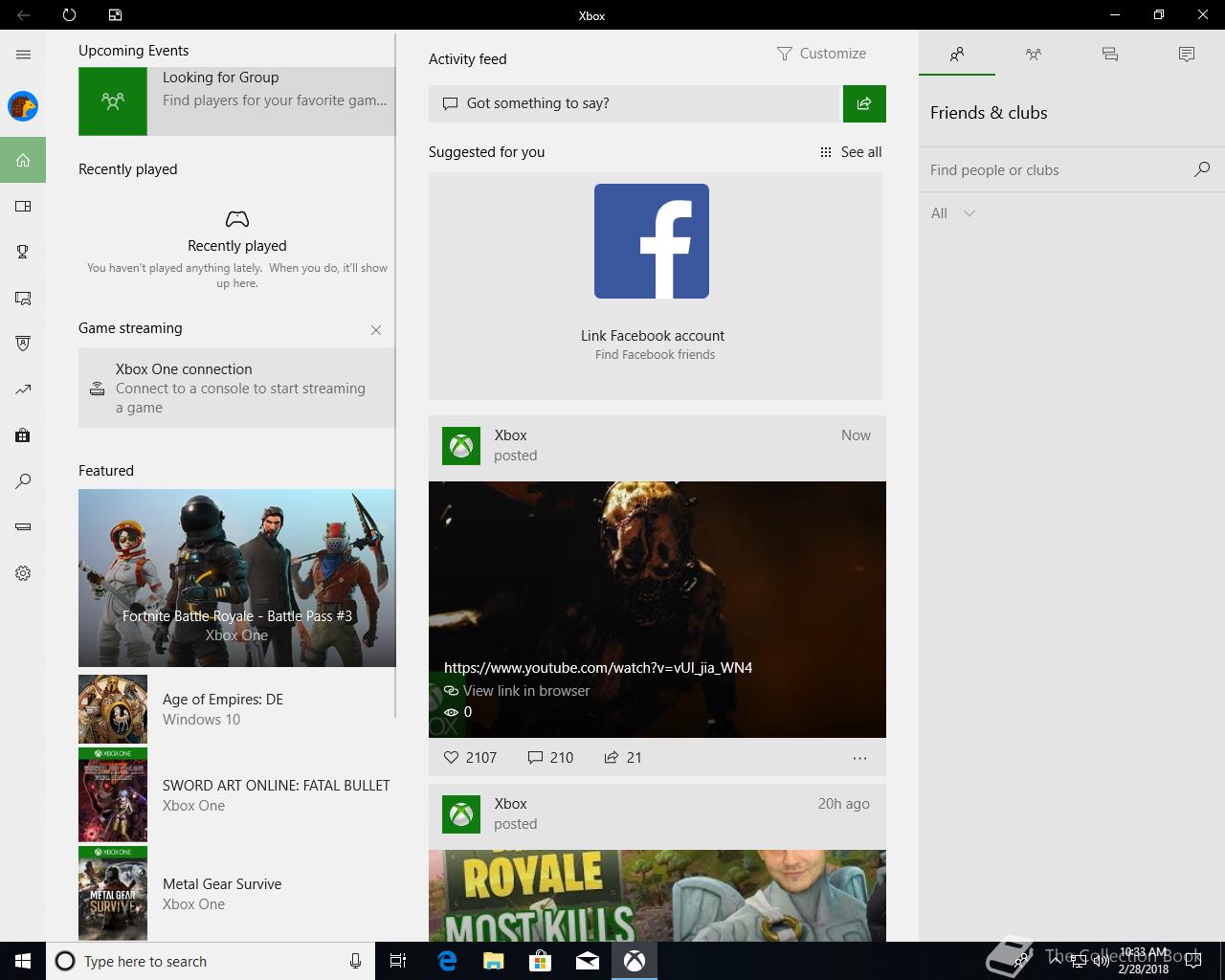
Task: Open Mail app from taskbar
Action: 587,961
